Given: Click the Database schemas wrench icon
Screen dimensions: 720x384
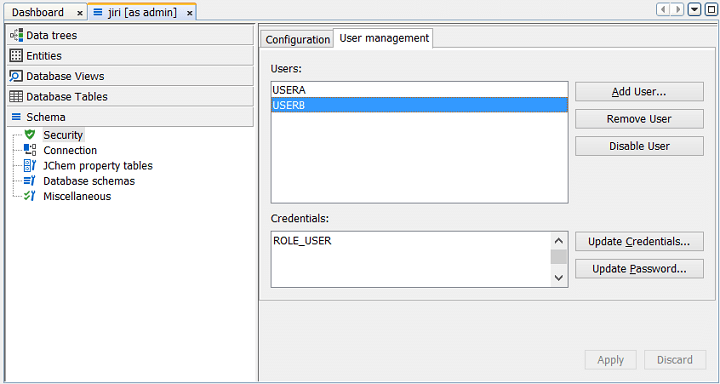Looking at the screenshot, I should (30, 181).
